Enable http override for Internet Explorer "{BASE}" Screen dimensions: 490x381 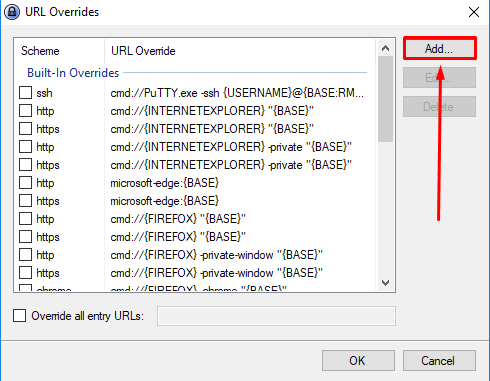pyautogui.click(x=26, y=111)
